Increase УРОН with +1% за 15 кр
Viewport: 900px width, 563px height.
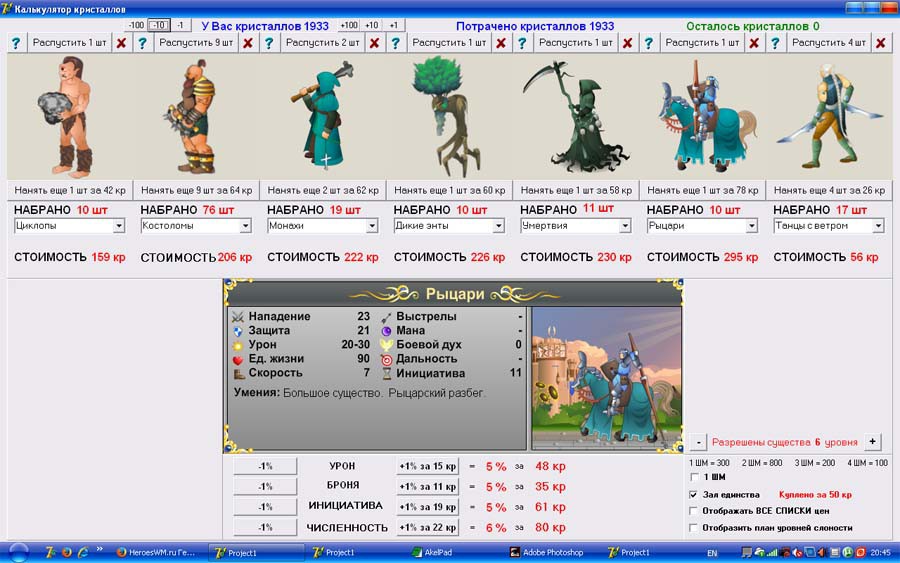coord(428,466)
